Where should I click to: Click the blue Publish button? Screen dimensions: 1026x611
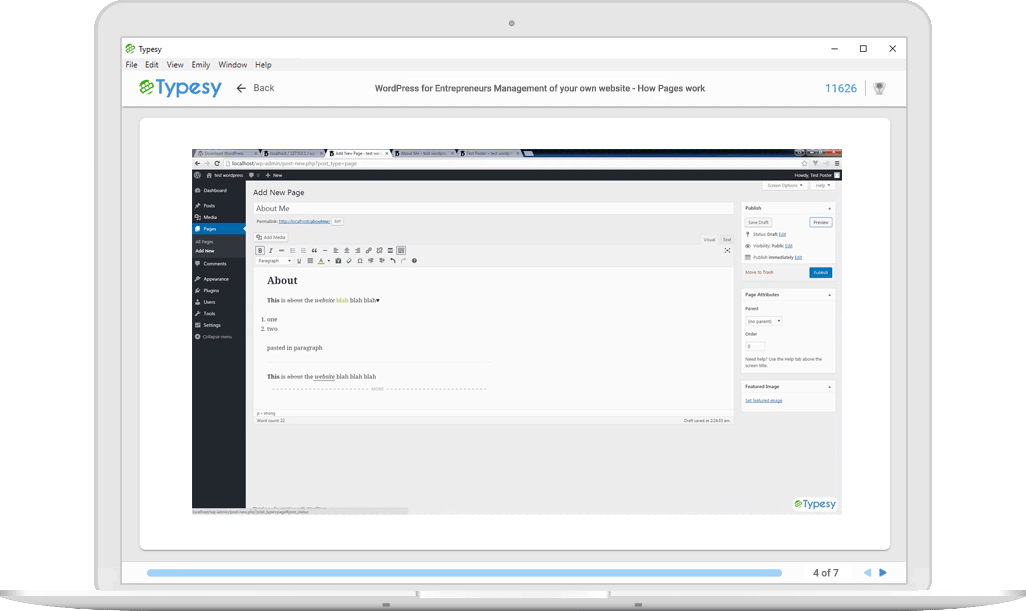[x=821, y=273]
